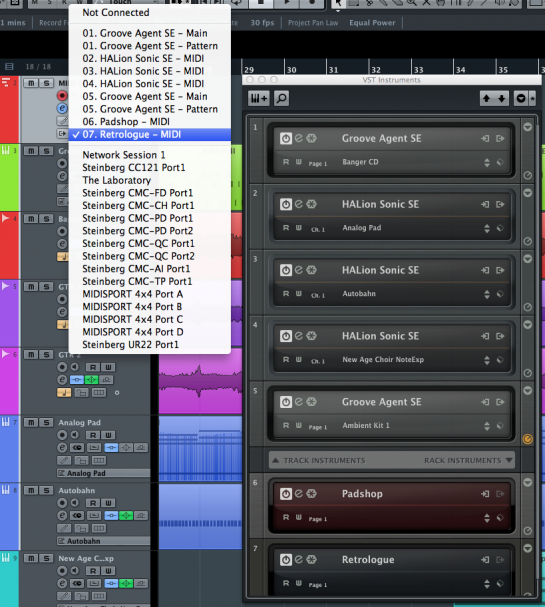Click drumstick icon on Analog Pad track
545x607 pixels.
pyautogui.click(x=64, y=460)
